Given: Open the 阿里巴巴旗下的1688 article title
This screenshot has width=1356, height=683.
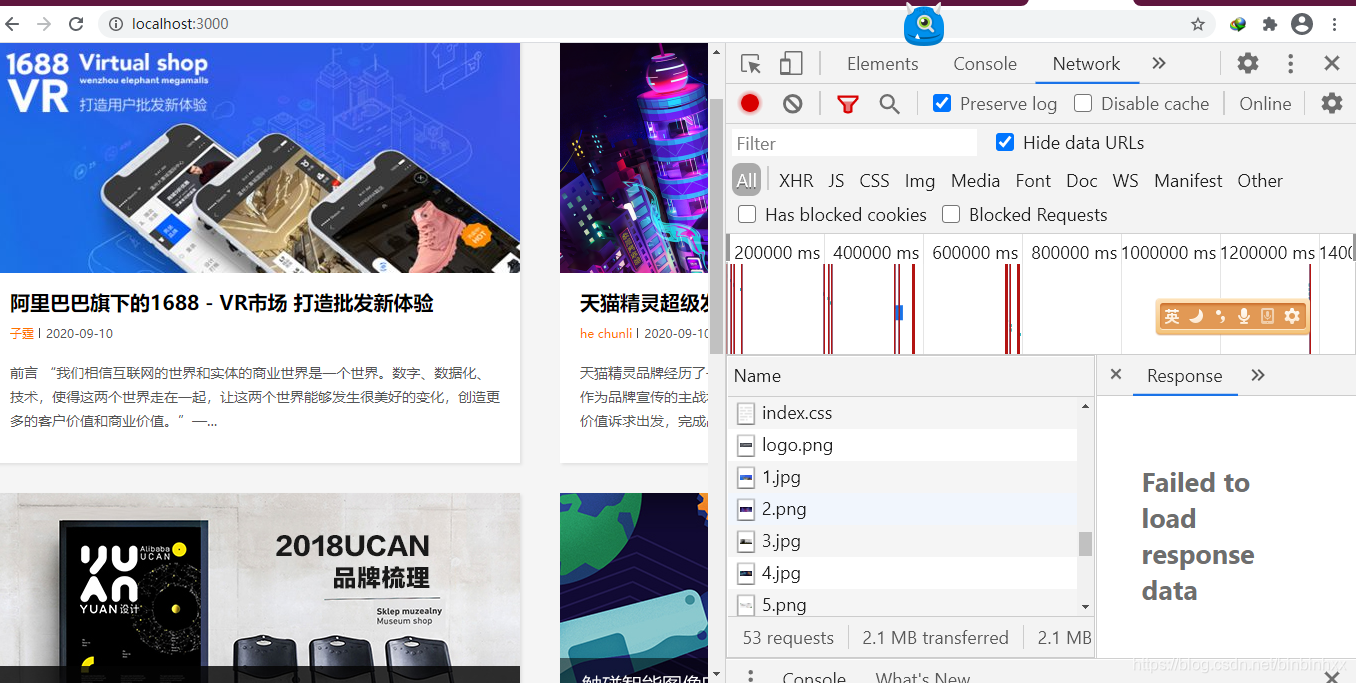Looking at the screenshot, I should pos(222,303).
